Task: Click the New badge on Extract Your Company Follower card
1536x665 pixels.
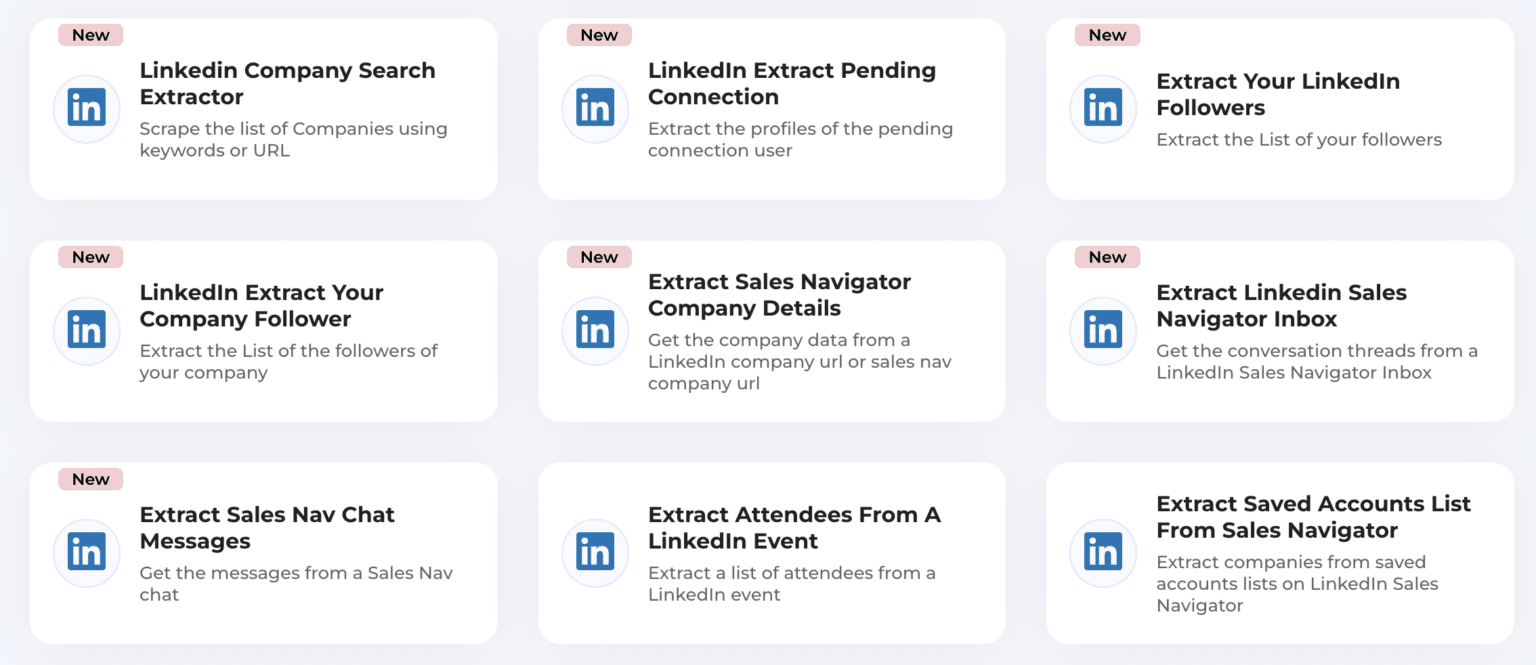Action: [x=88, y=257]
